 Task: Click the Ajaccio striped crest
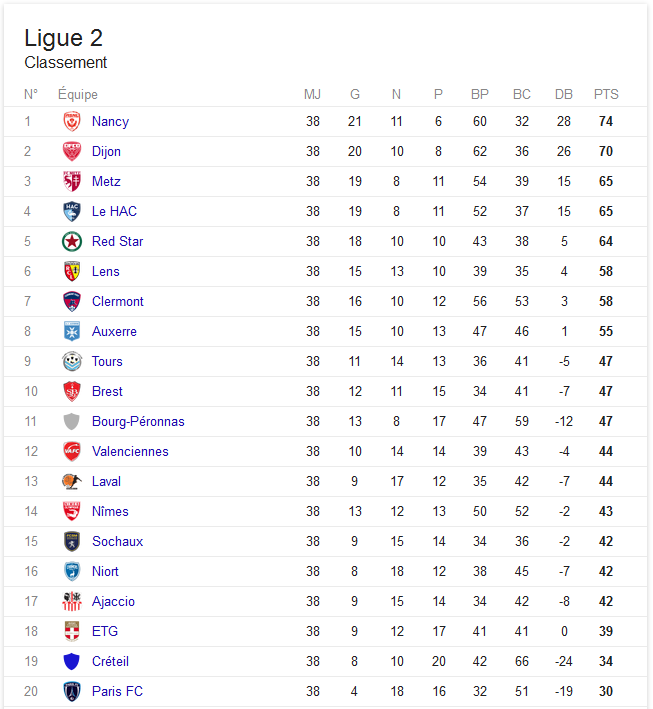click(x=71, y=601)
